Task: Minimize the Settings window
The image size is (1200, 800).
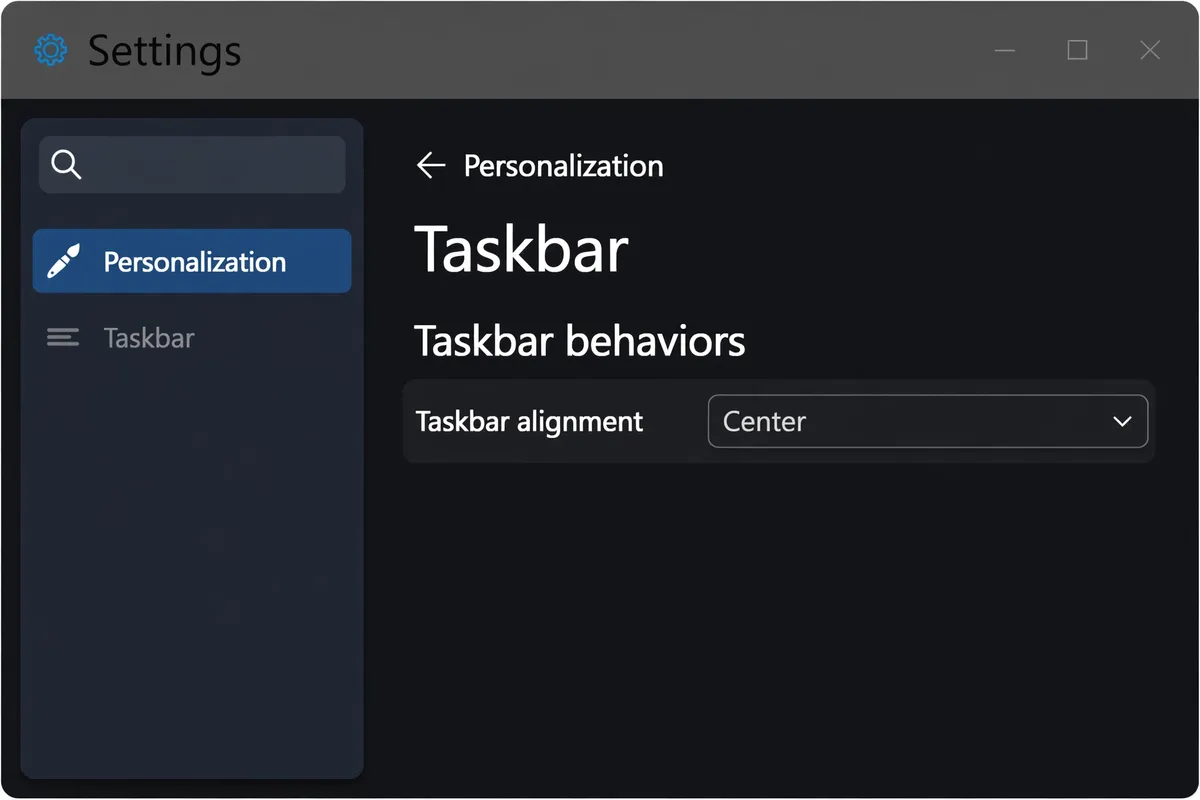Action: 1006,50
